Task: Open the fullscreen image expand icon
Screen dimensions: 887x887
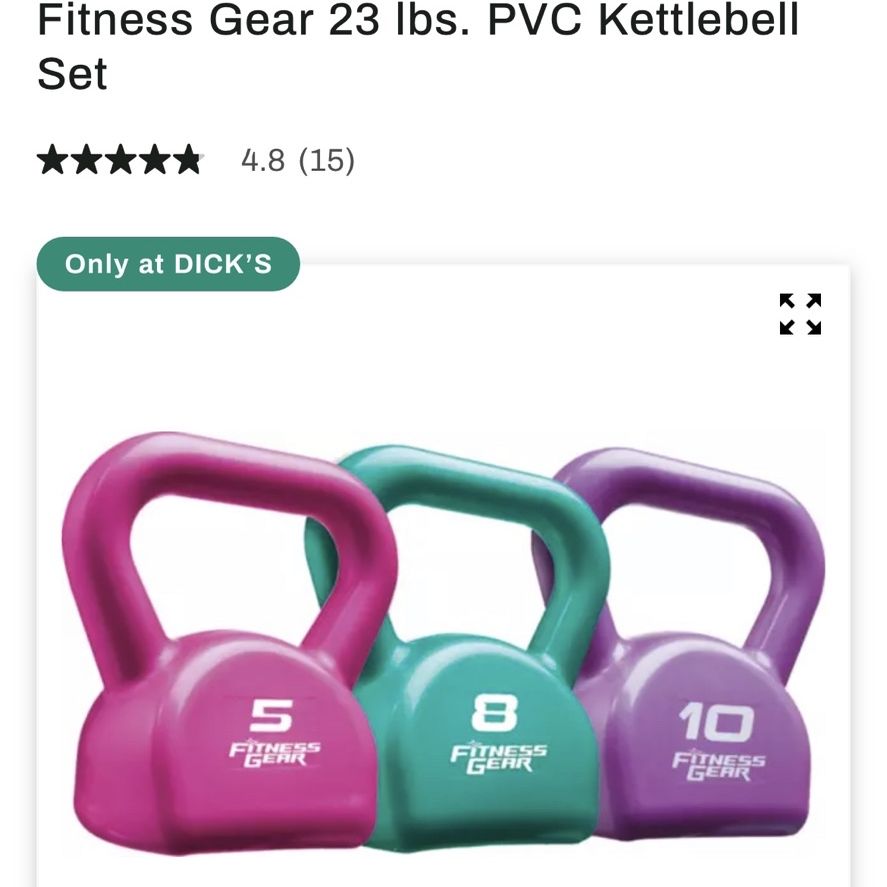Action: pos(800,314)
